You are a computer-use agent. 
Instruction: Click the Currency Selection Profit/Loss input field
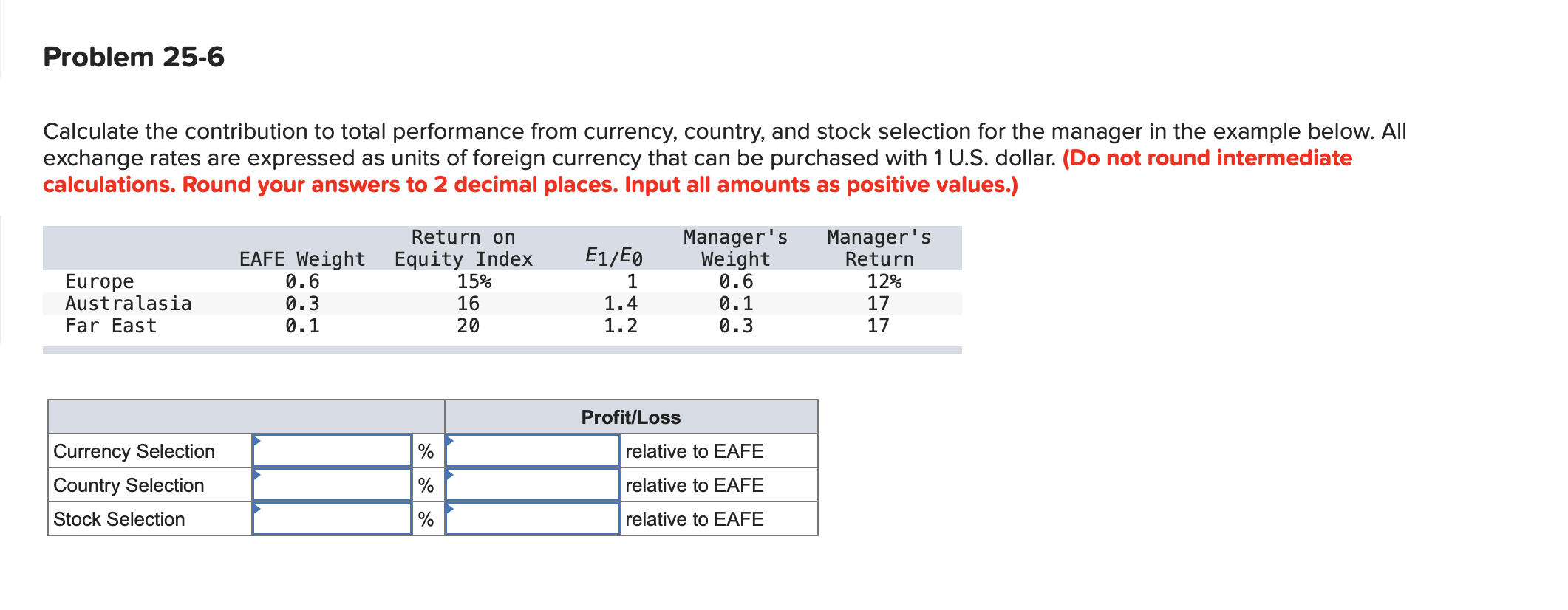[532, 450]
